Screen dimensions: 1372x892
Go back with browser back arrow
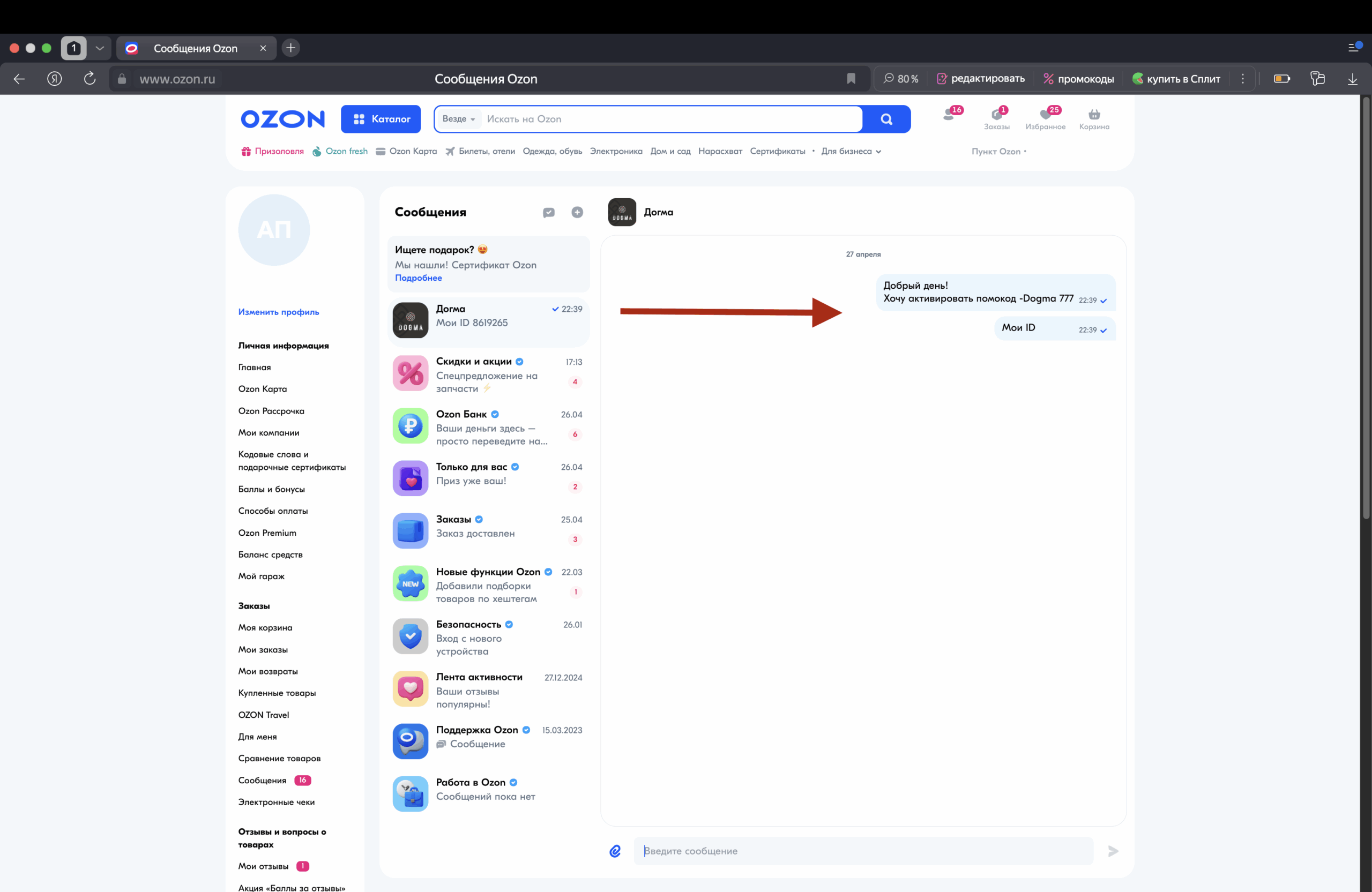coord(19,79)
